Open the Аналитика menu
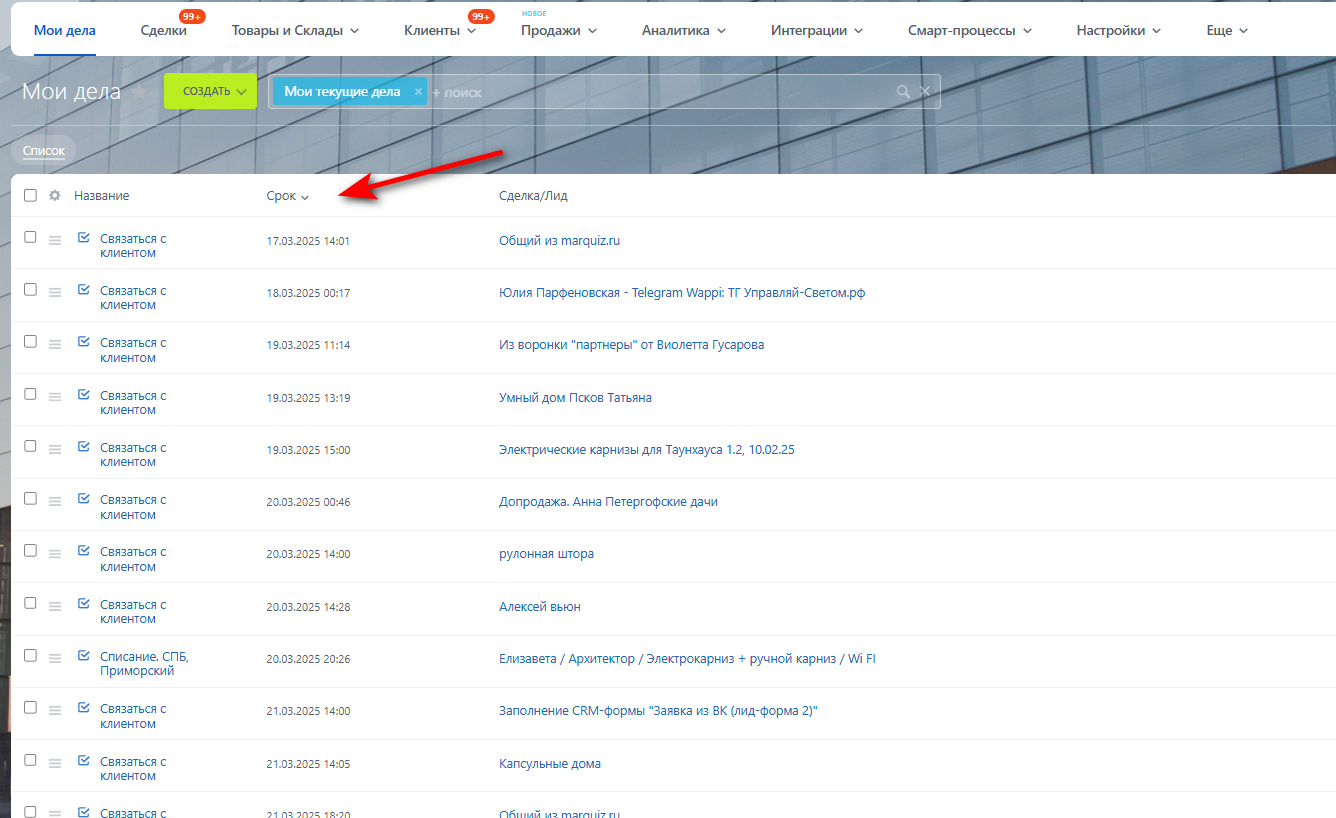The height and width of the screenshot is (818, 1336). (684, 31)
